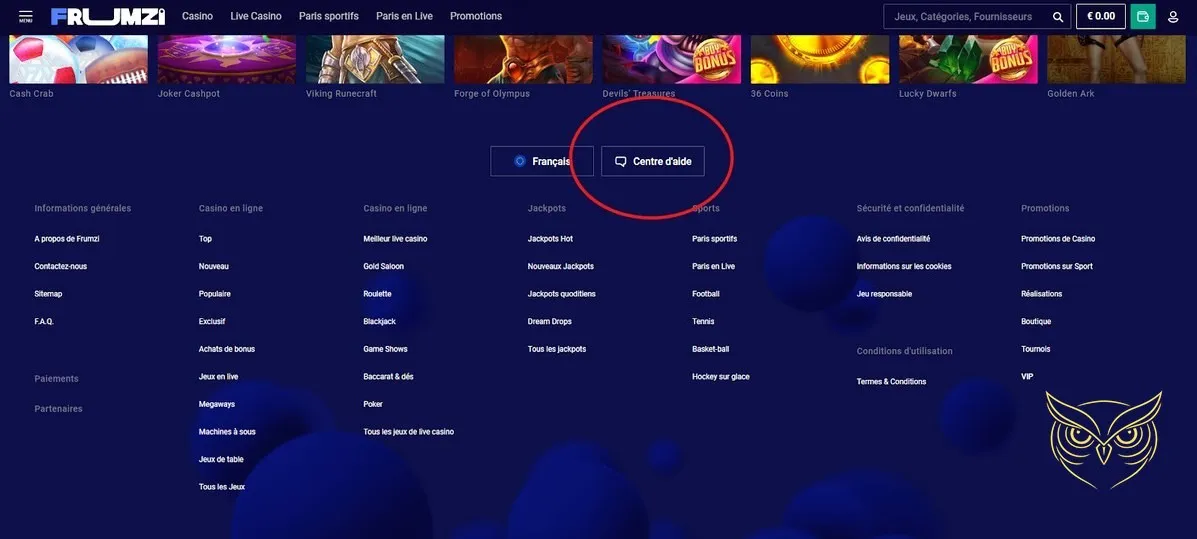Open Informations sur les cookies link
Image resolution: width=1197 pixels, height=539 pixels.
click(904, 266)
